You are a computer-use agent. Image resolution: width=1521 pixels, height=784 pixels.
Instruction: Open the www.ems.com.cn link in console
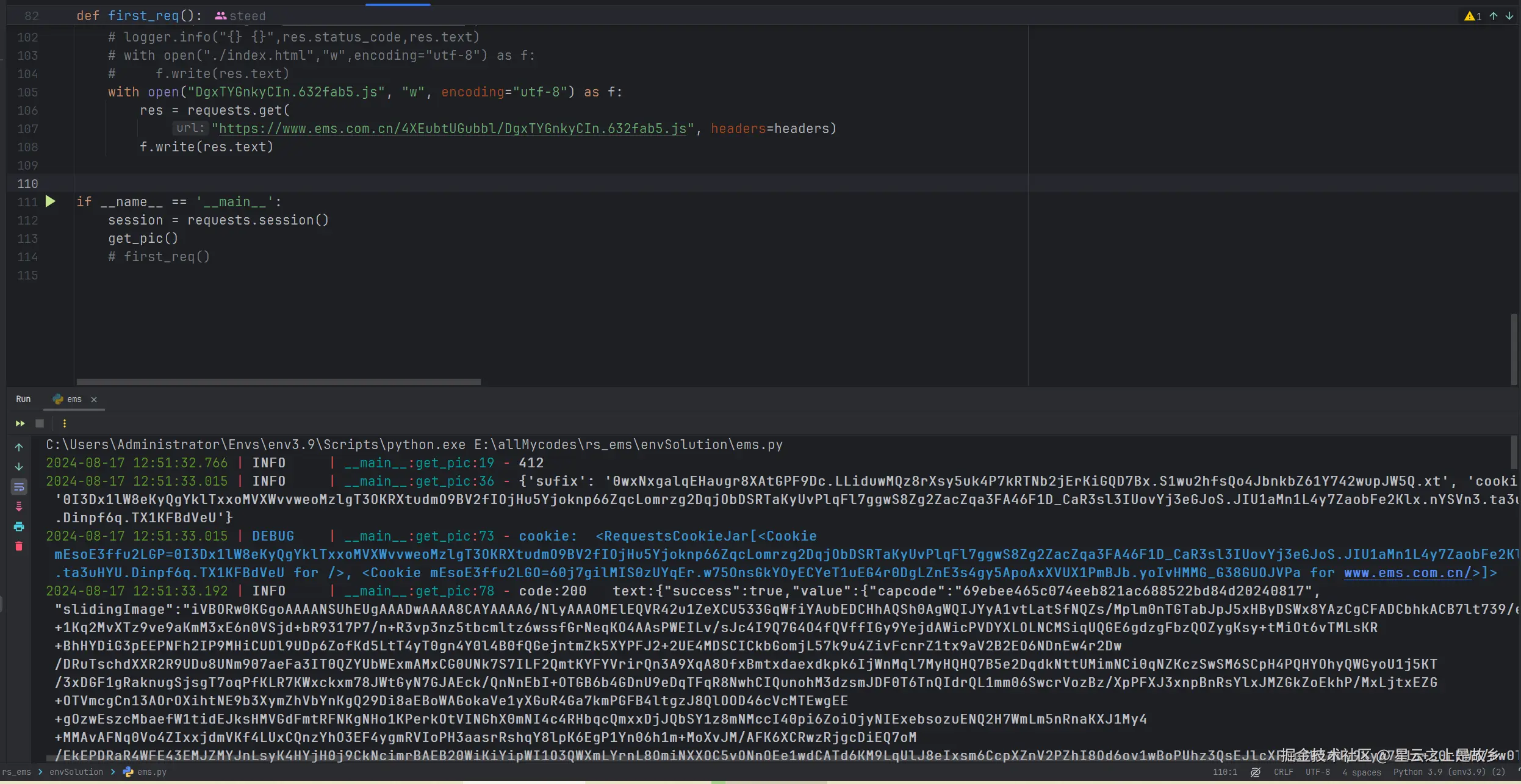click(x=1407, y=573)
